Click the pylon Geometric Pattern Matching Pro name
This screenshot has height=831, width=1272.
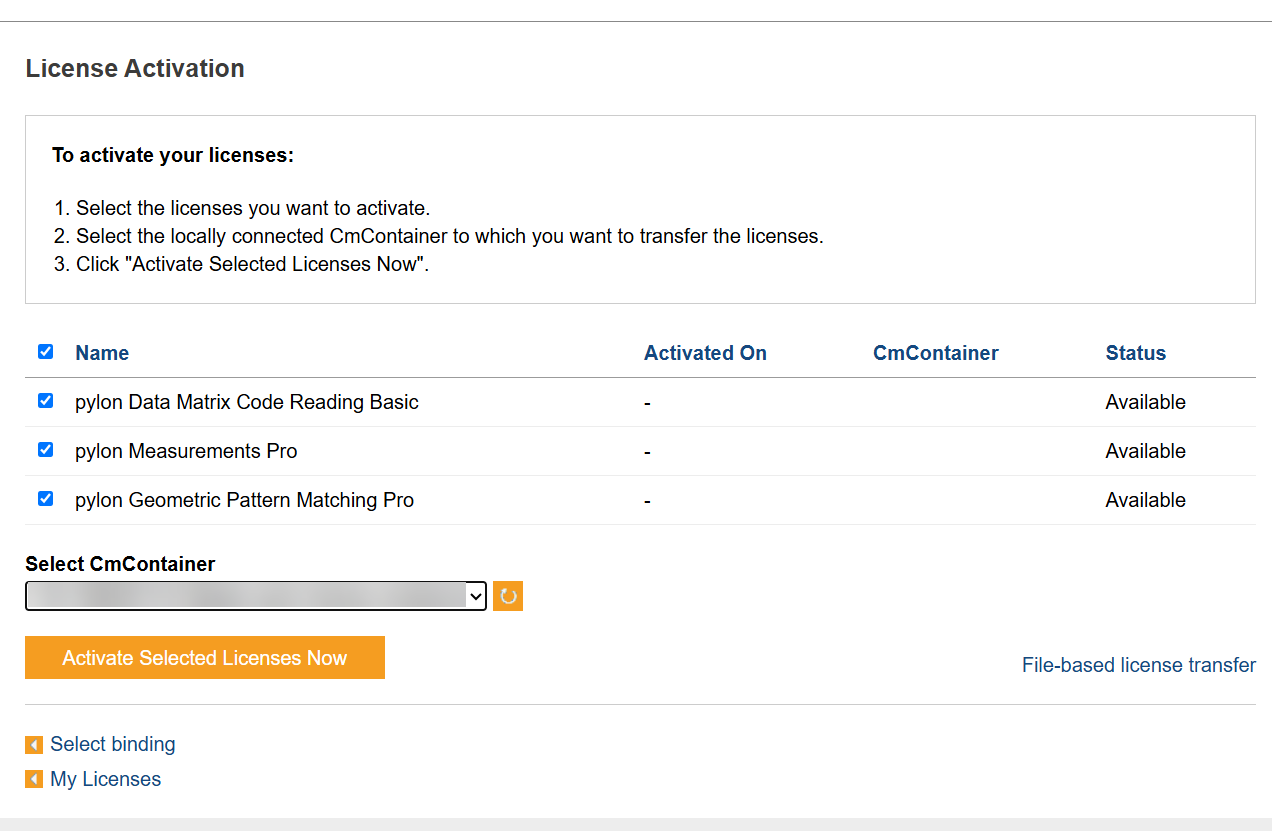click(x=244, y=500)
